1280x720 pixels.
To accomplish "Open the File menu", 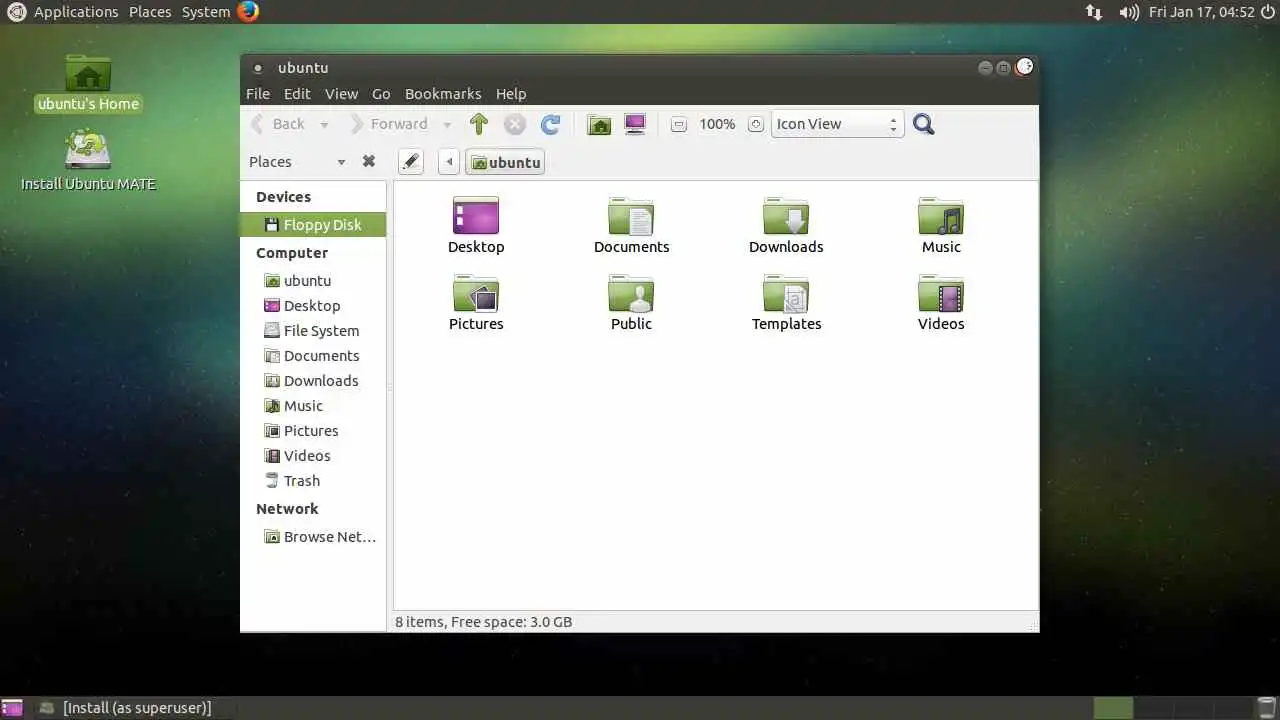I will point(258,94).
